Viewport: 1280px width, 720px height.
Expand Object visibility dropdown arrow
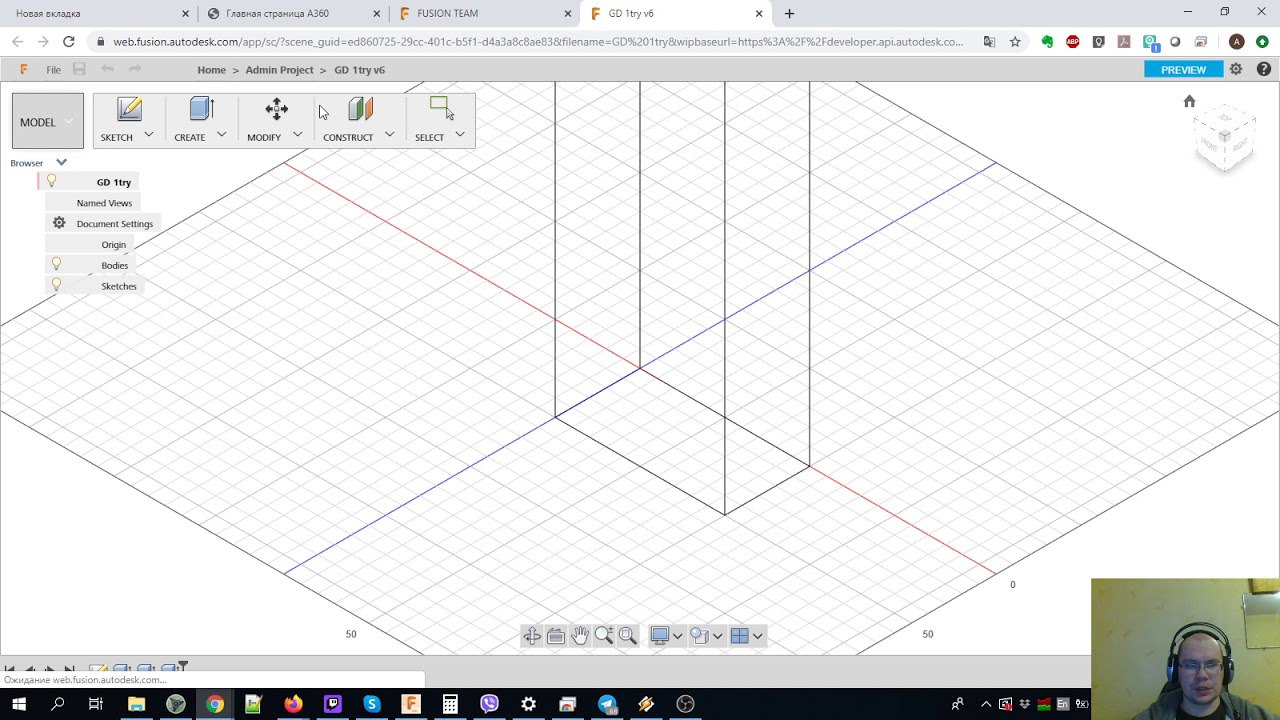[717, 636]
